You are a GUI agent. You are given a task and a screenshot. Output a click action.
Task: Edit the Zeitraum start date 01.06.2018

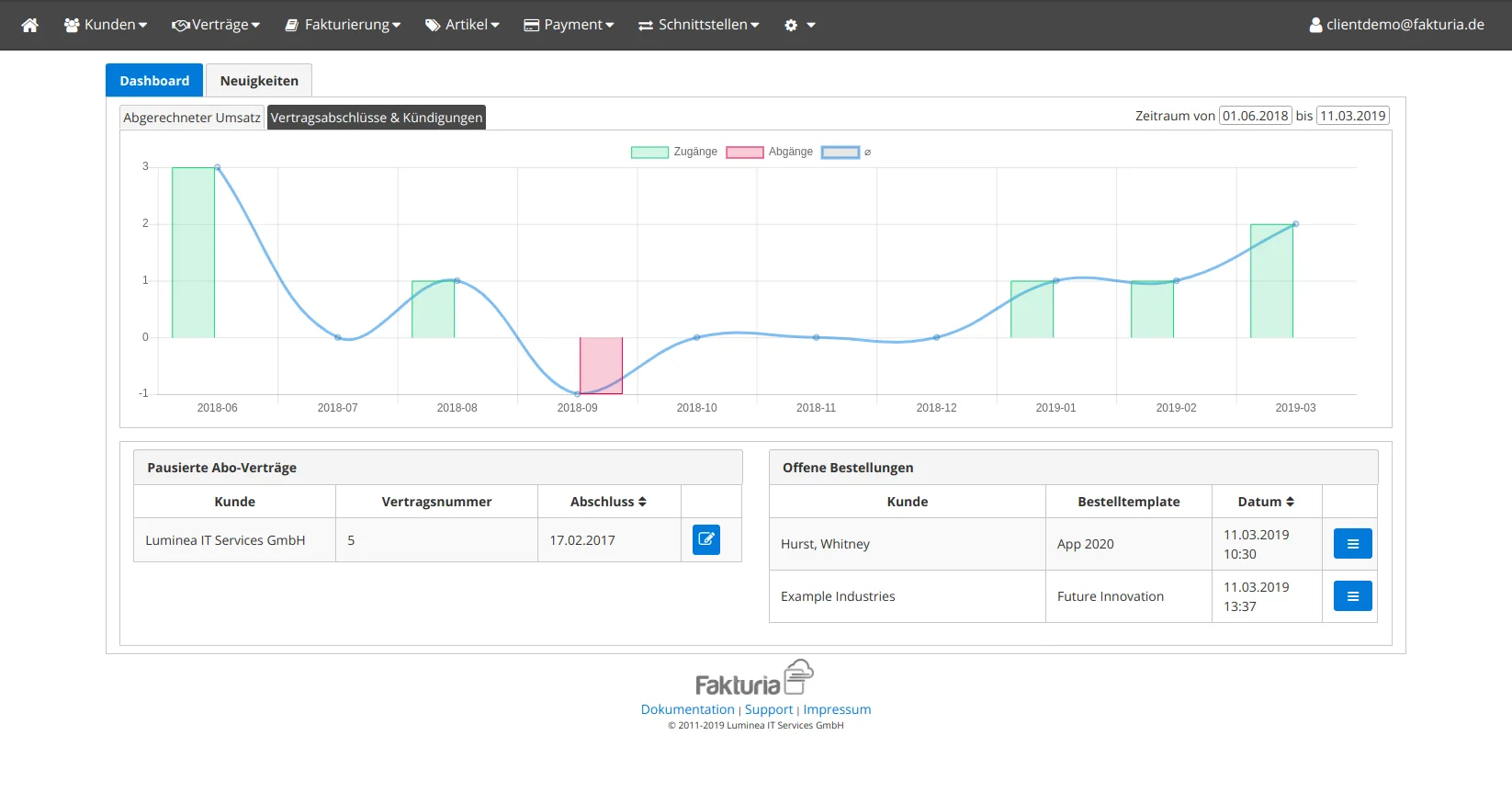point(1256,116)
